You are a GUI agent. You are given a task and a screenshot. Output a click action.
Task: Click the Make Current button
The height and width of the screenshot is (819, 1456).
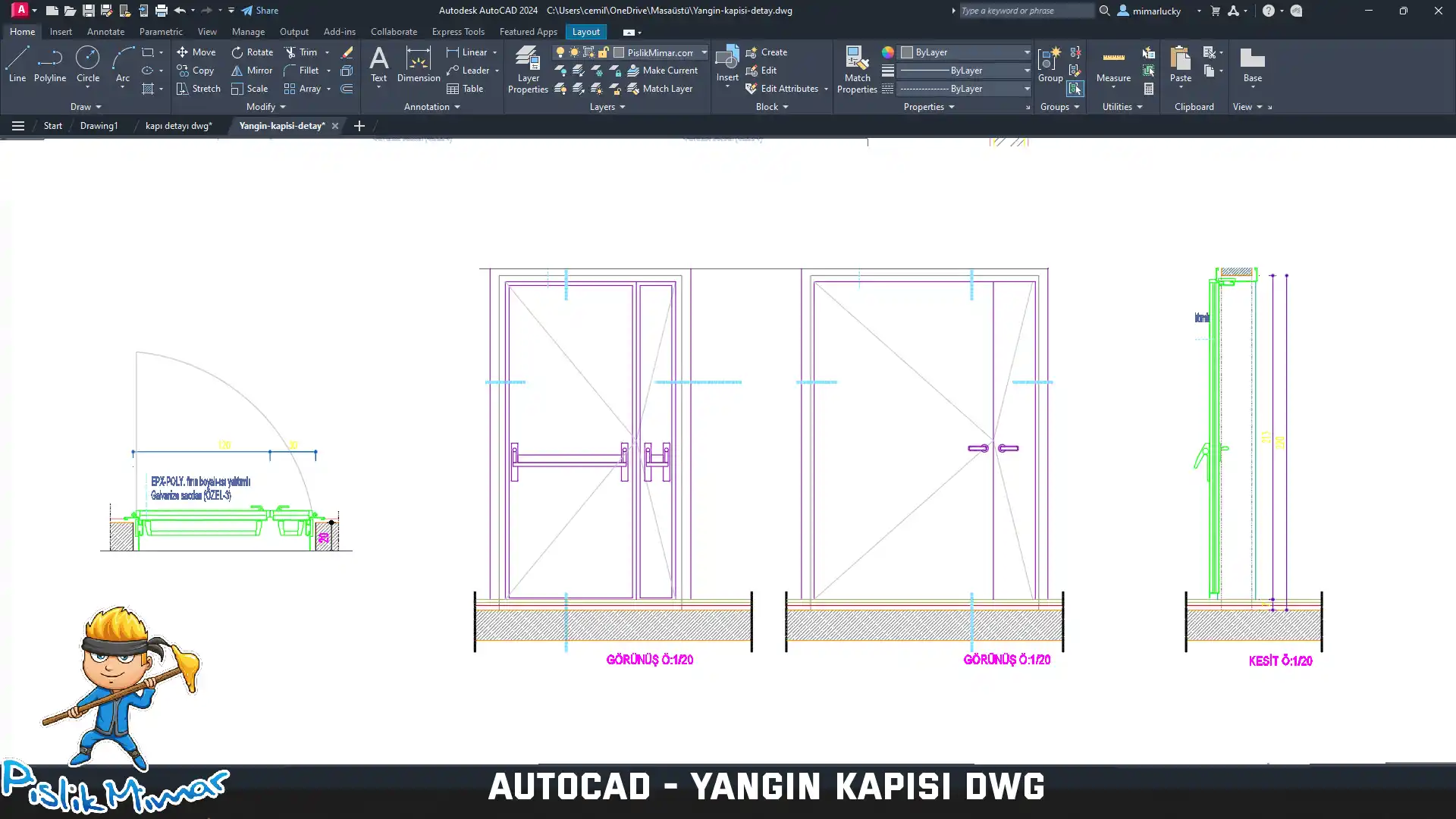coord(662,71)
